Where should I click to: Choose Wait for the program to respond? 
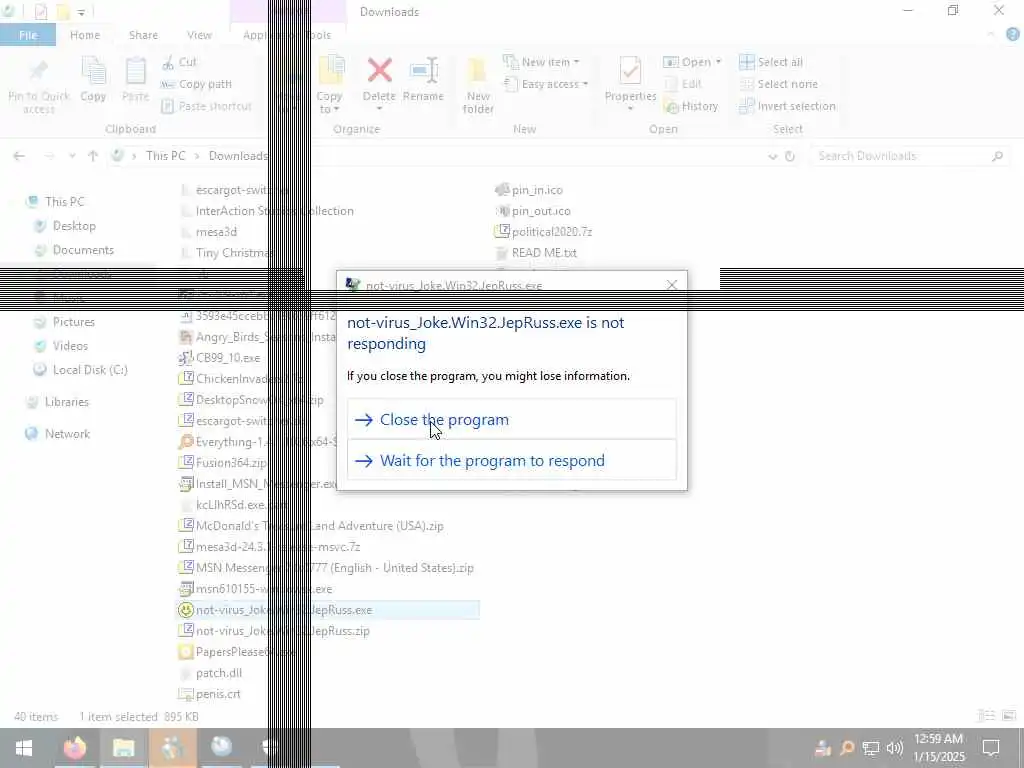[511, 460]
